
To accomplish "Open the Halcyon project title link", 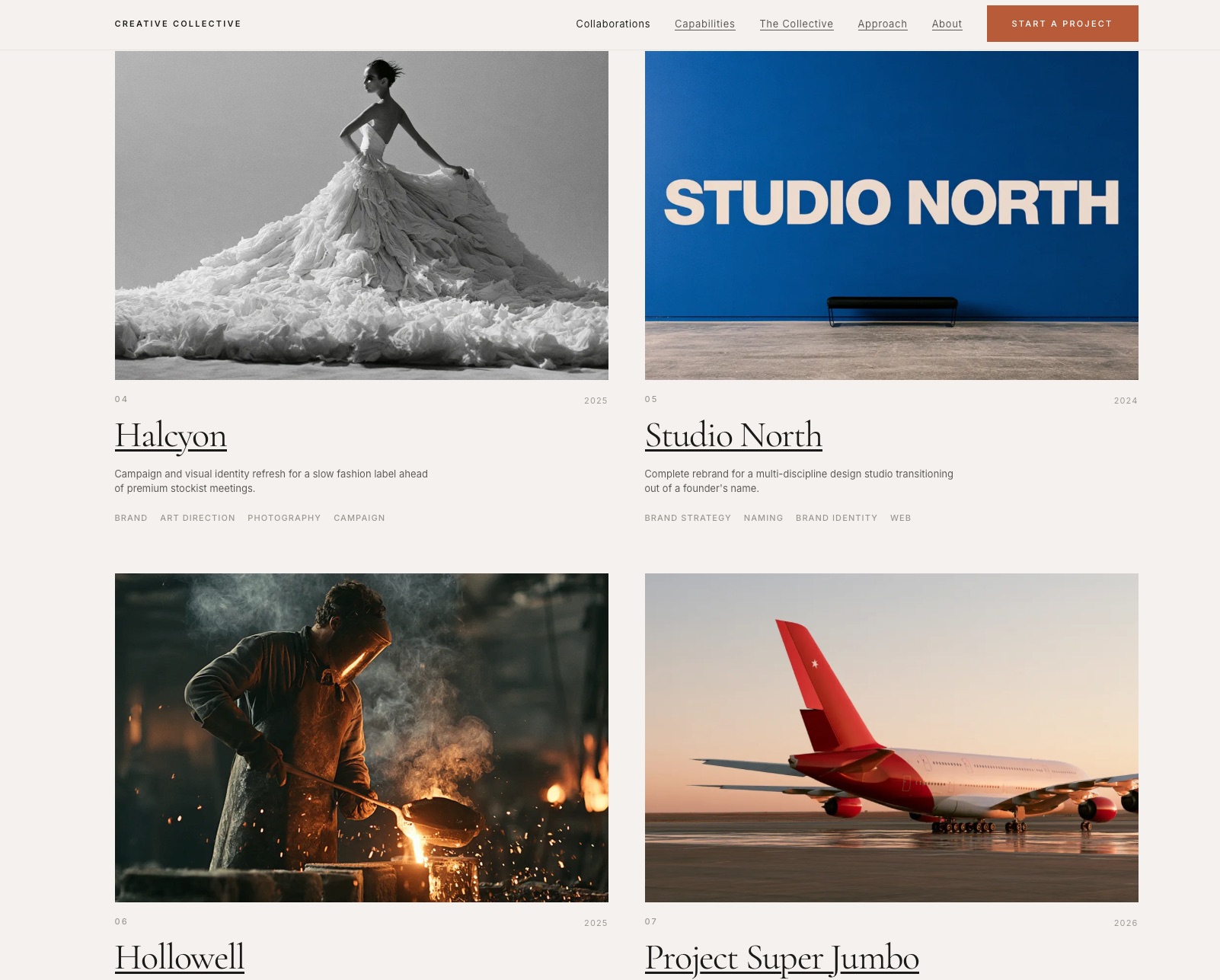I will click(x=171, y=436).
